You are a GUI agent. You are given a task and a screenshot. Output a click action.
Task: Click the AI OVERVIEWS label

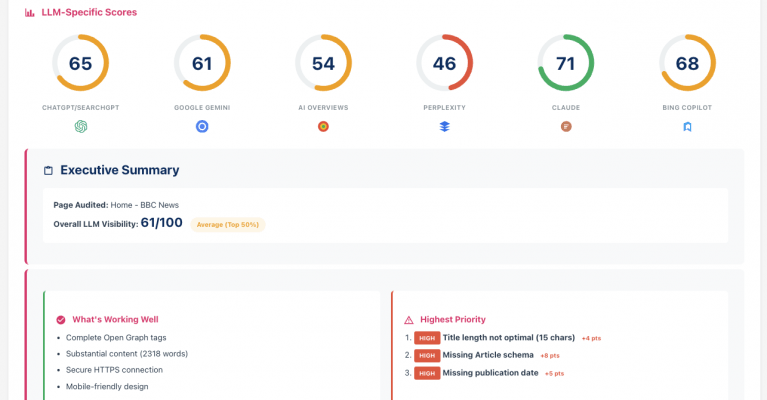coord(323,108)
